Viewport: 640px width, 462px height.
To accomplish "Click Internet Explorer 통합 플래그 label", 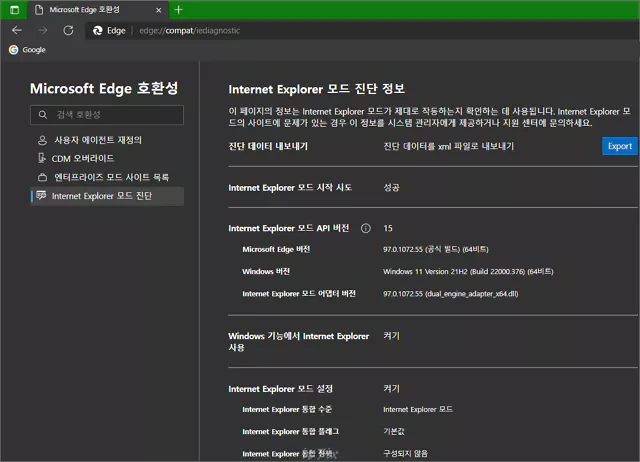I will [291, 431].
